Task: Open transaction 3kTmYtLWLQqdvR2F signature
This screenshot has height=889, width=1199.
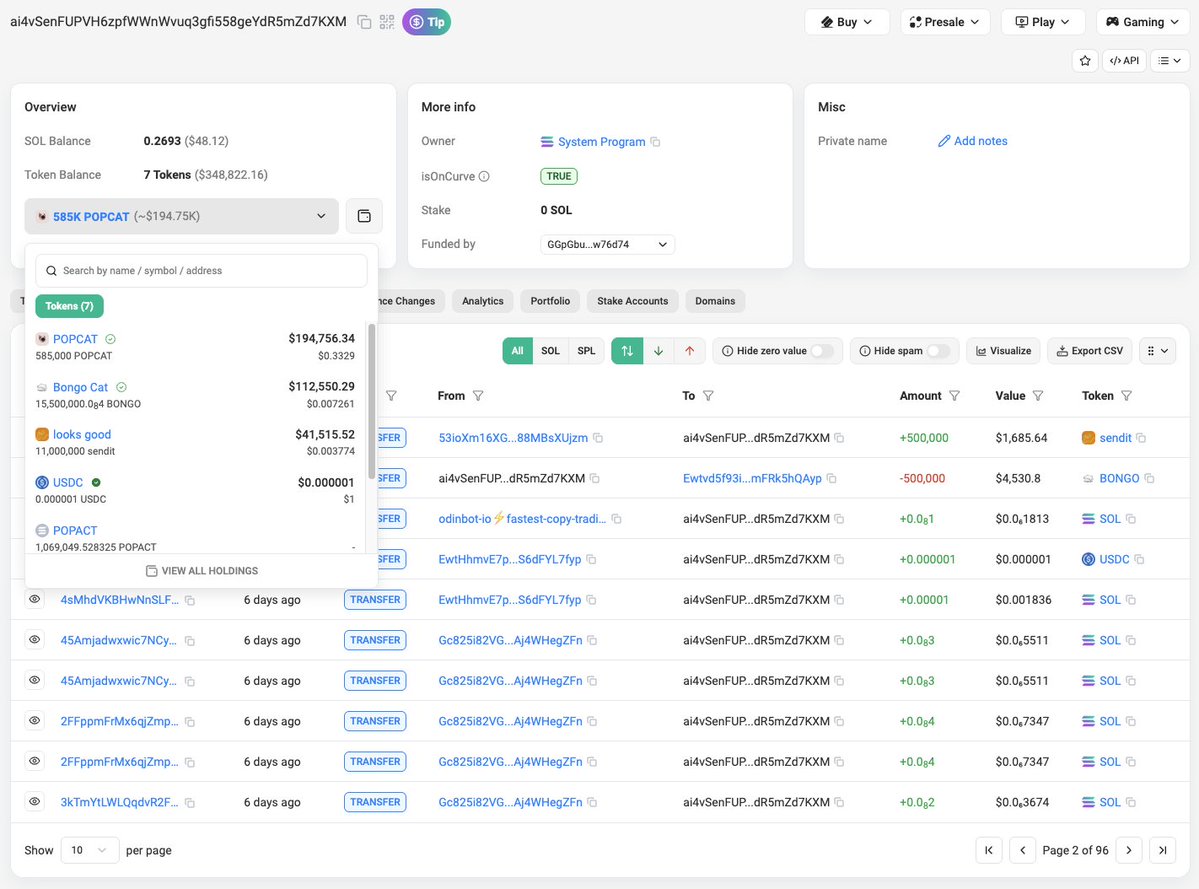Action: [x=119, y=803]
